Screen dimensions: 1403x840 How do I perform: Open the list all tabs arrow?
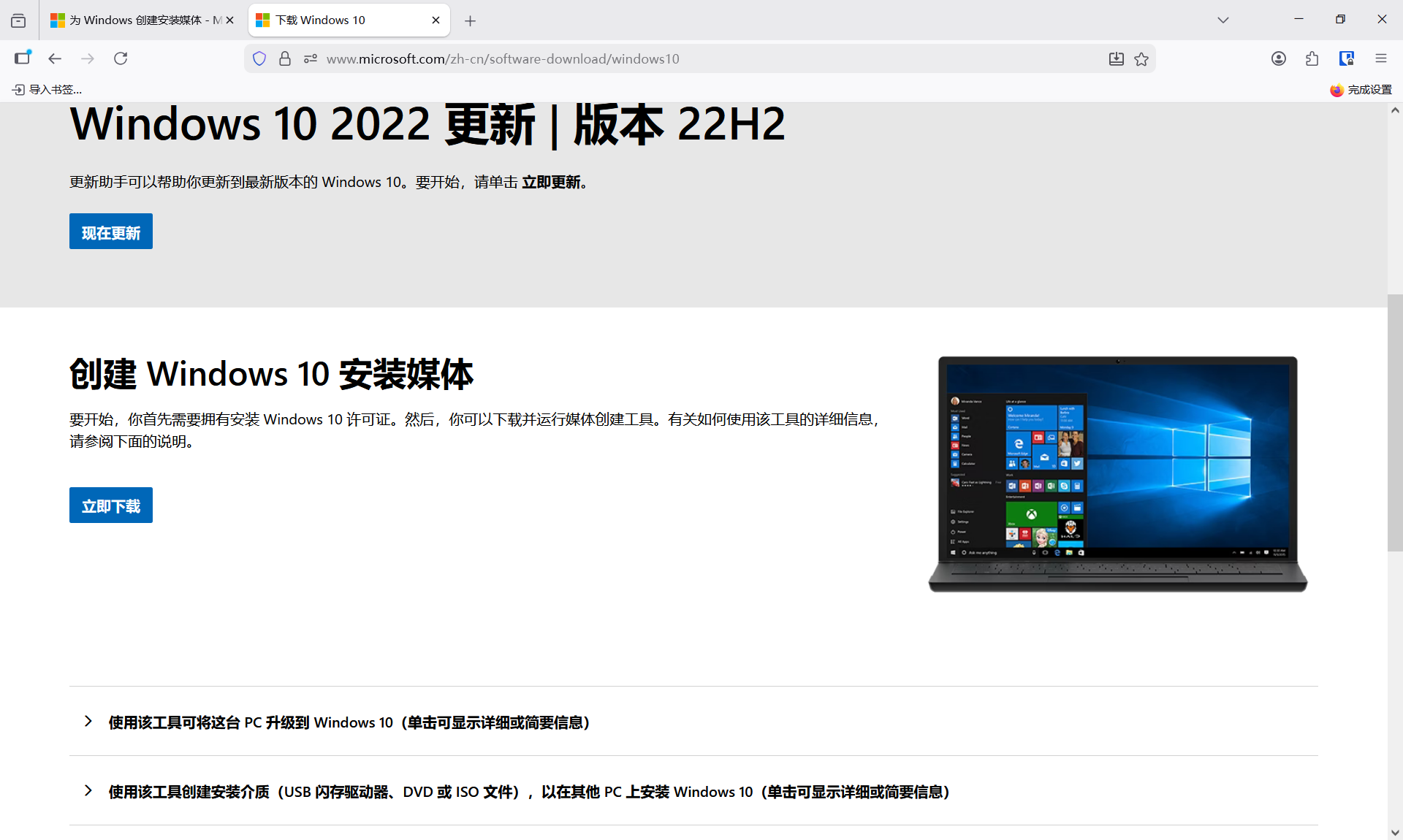(x=1223, y=20)
